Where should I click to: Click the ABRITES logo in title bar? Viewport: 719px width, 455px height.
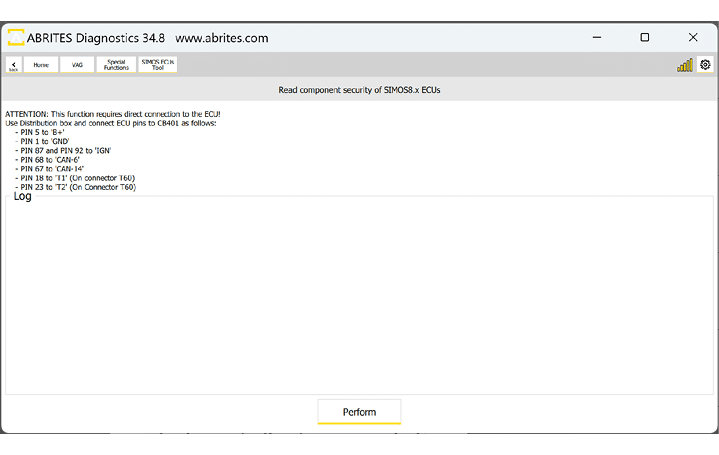pos(16,38)
